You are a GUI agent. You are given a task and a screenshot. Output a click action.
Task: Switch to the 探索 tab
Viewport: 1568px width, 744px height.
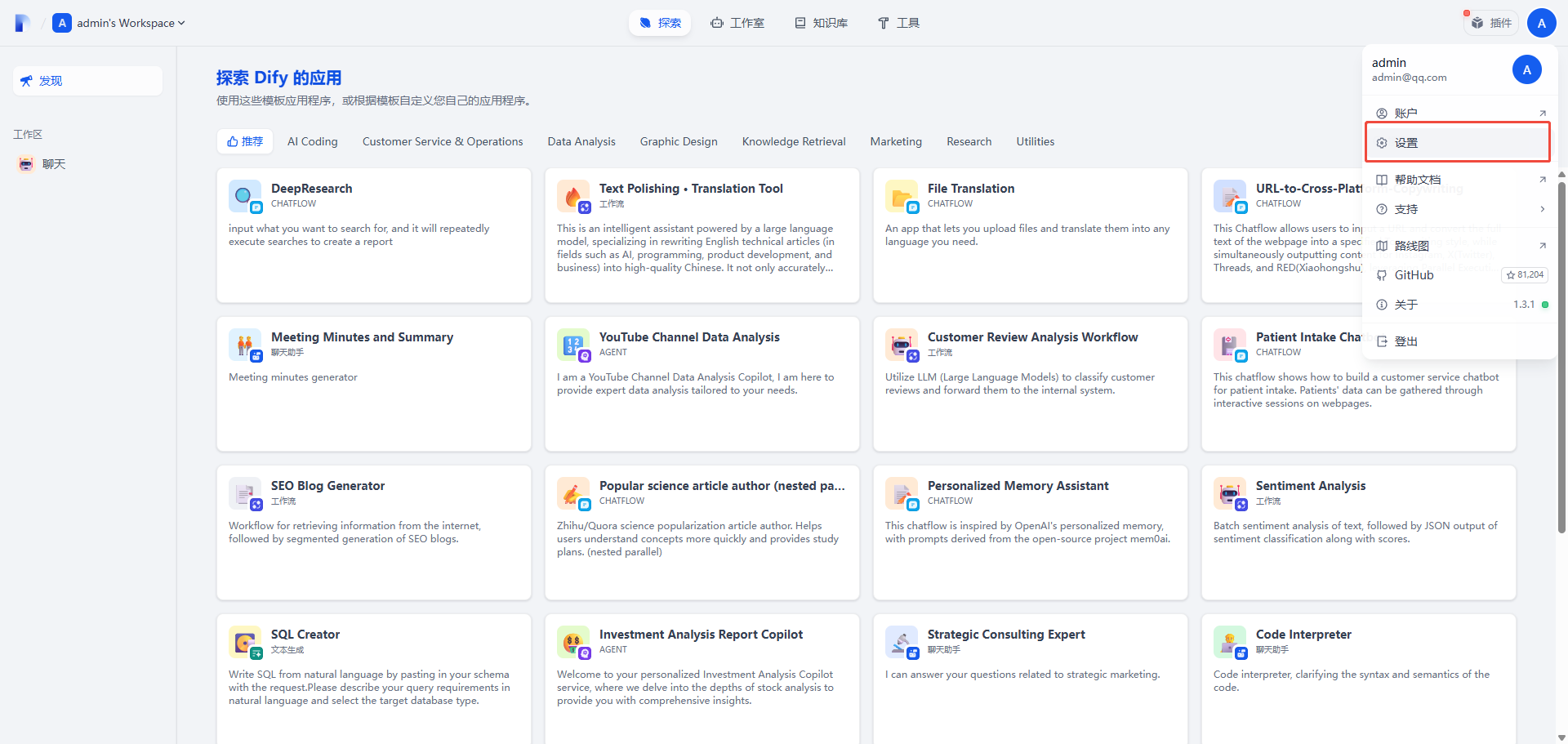(660, 23)
